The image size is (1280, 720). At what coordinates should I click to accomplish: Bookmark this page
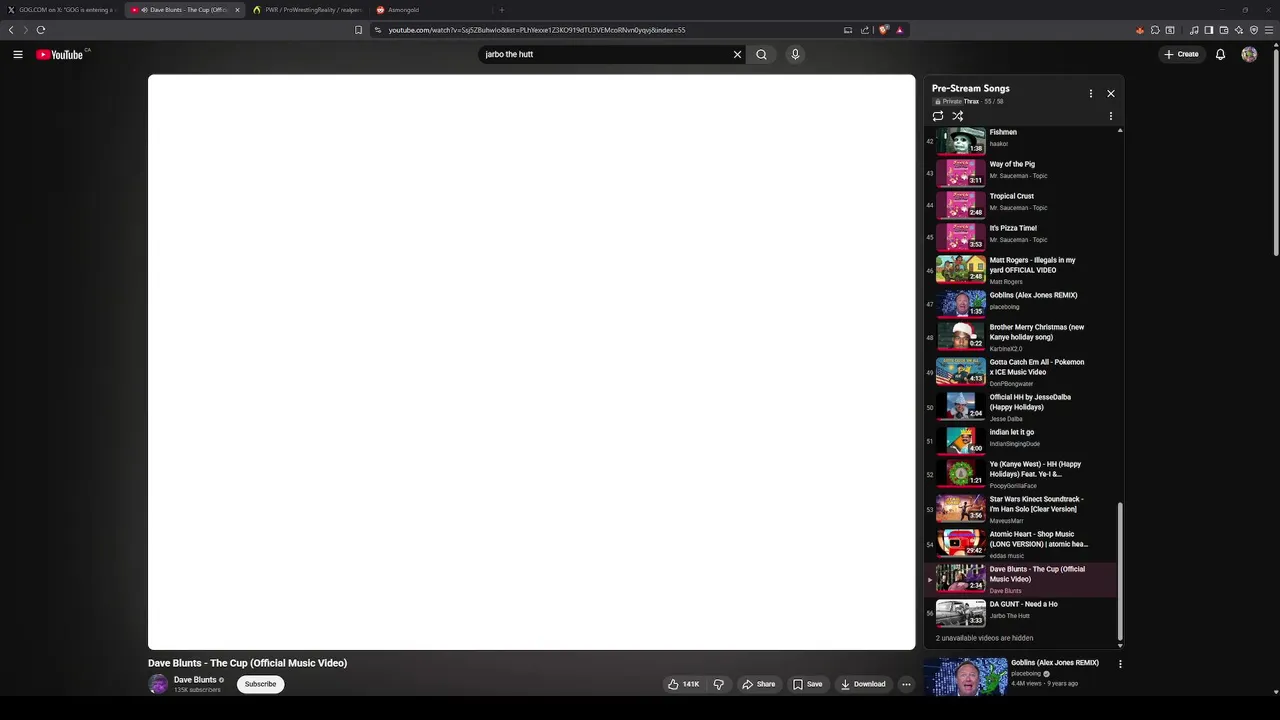pos(358,30)
